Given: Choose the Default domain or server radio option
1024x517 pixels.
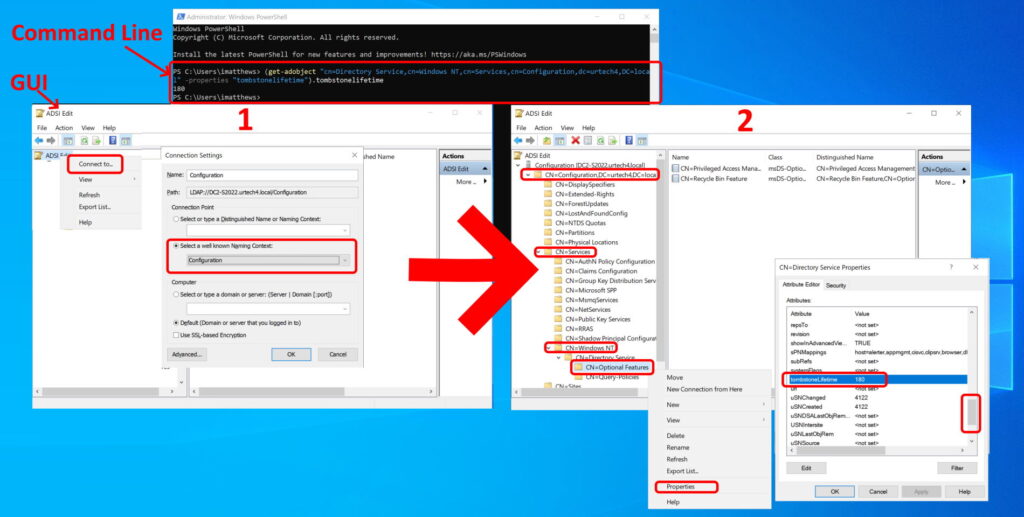Looking at the screenshot, I should pos(175,322).
